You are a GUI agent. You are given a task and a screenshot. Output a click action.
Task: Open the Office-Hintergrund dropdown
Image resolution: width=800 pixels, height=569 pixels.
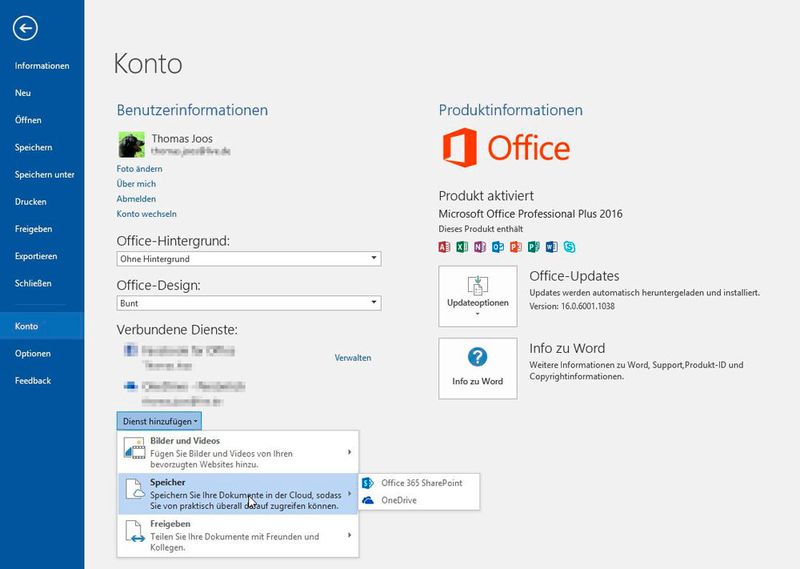pos(249,259)
